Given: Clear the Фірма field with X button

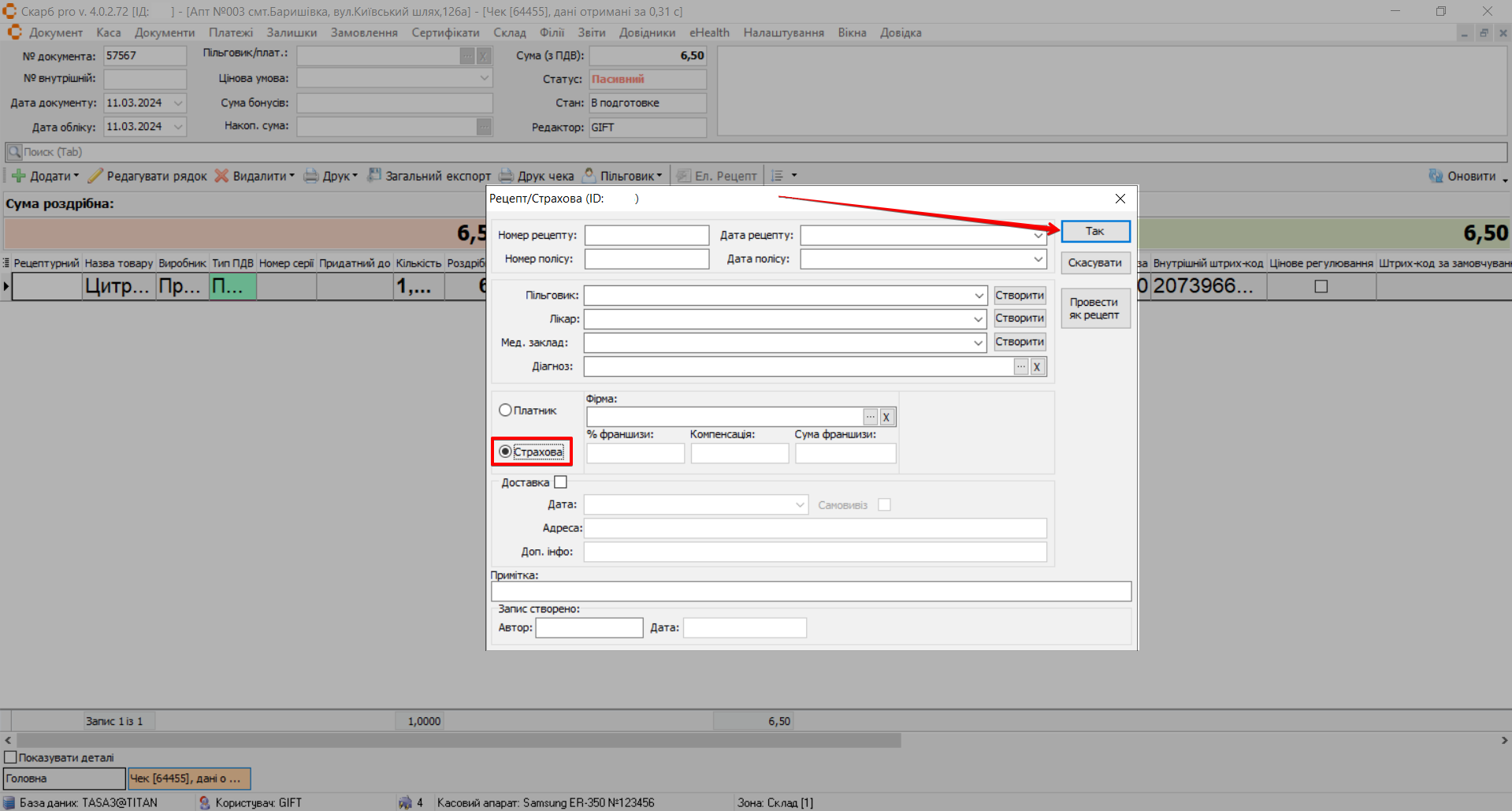Looking at the screenshot, I should [886, 417].
